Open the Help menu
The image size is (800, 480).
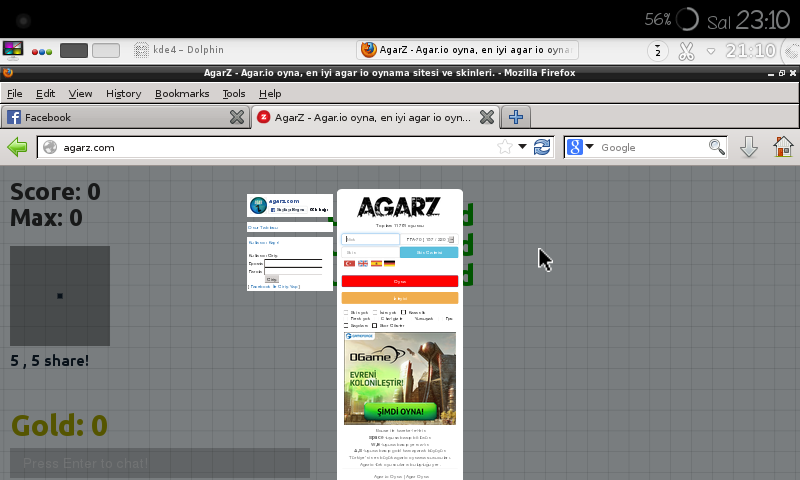point(270,93)
